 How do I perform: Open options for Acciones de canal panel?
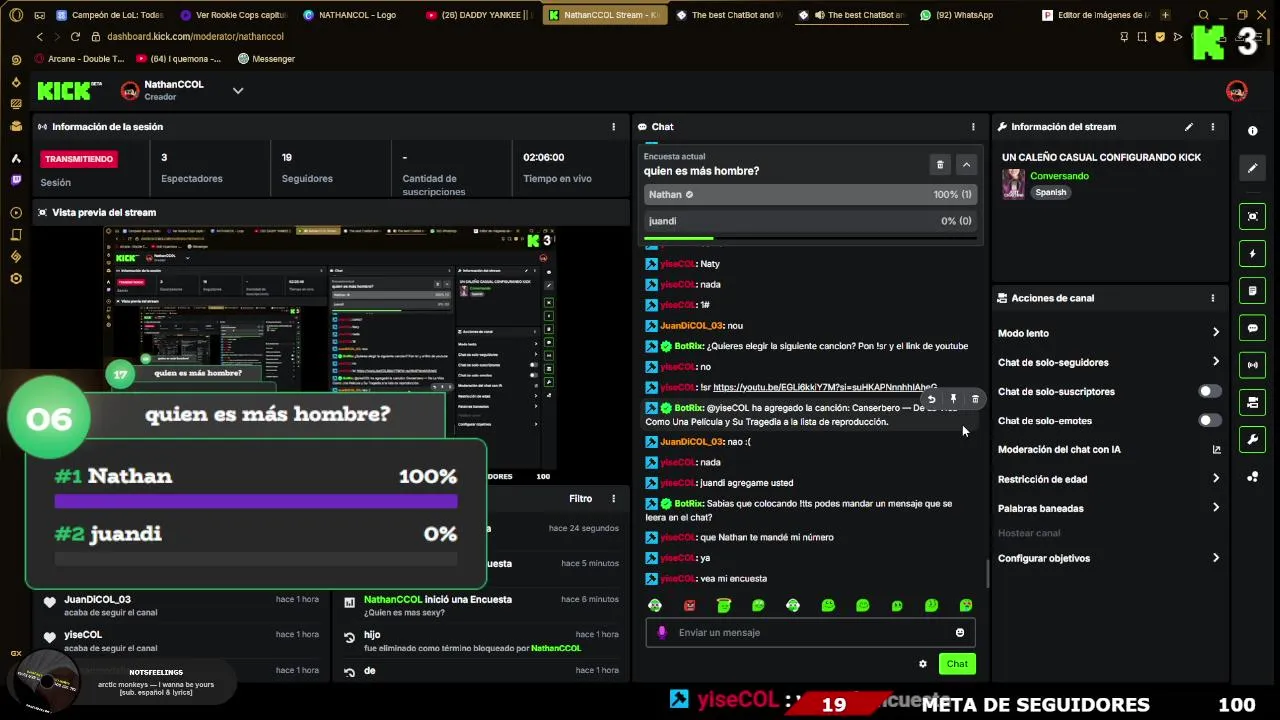point(1212,298)
